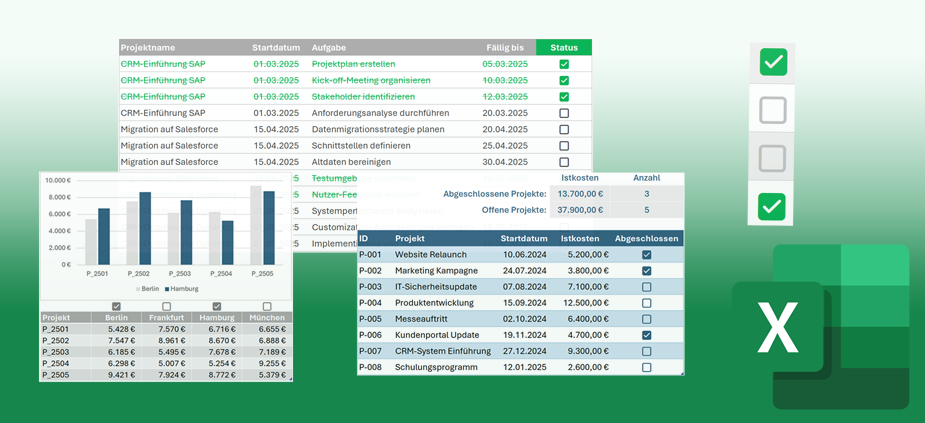This screenshot has height=423, width=925.
Task: Tick Status checkbox for Altdaten bereinigen
Action: pos(564,162)
